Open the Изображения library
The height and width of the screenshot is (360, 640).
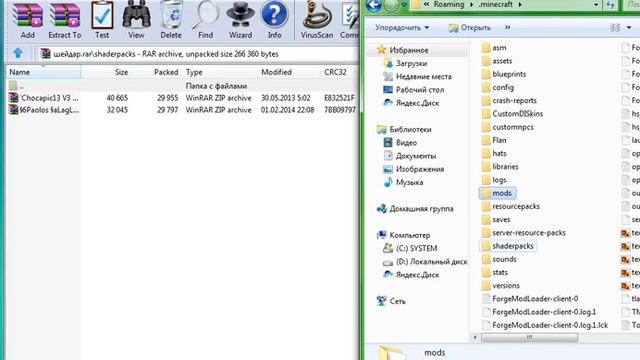coord(420,169)
